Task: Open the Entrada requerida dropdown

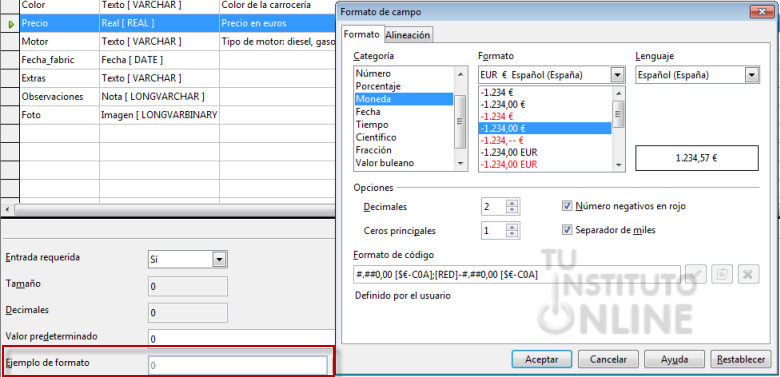Action: 219,259
